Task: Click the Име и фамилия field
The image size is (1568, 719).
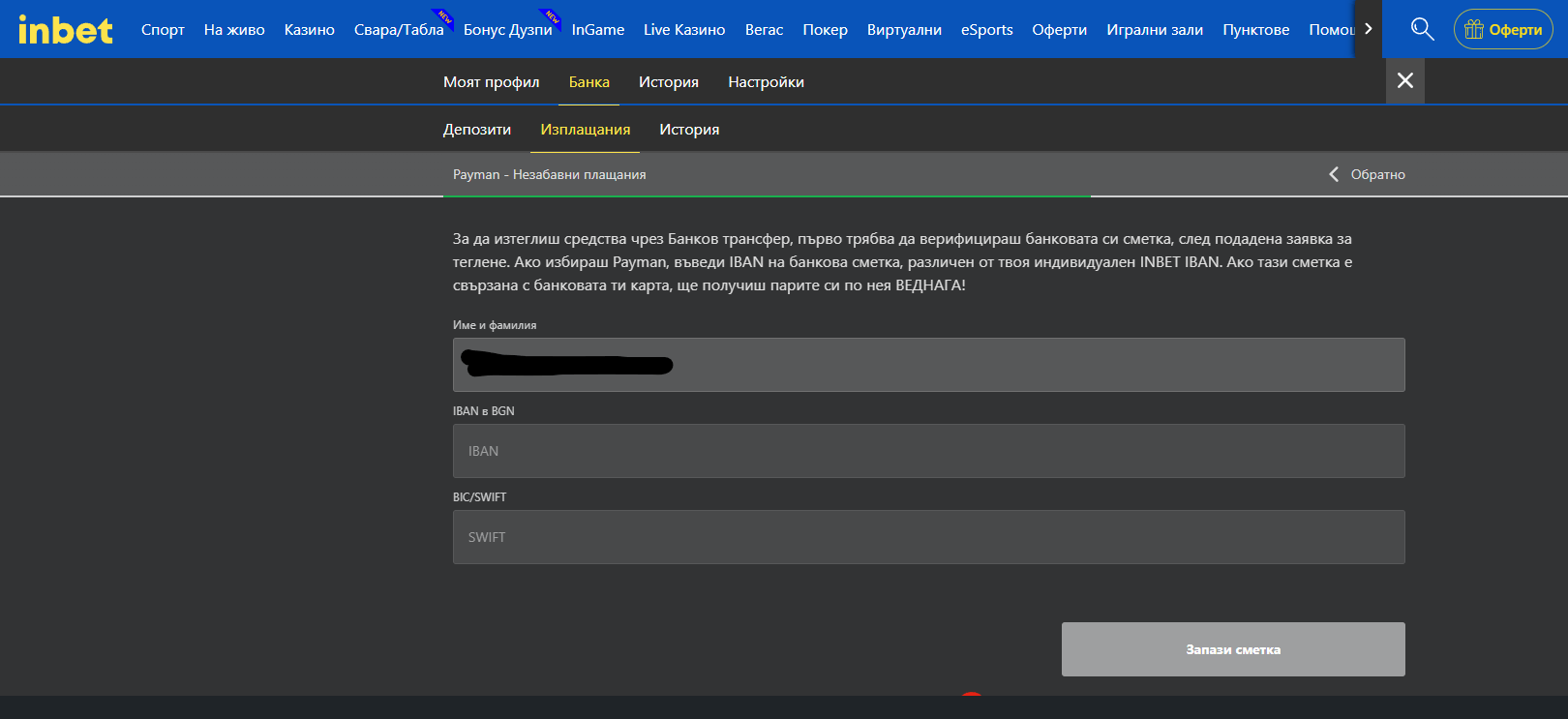Action: pyautogui.click(x=929, y=365)
